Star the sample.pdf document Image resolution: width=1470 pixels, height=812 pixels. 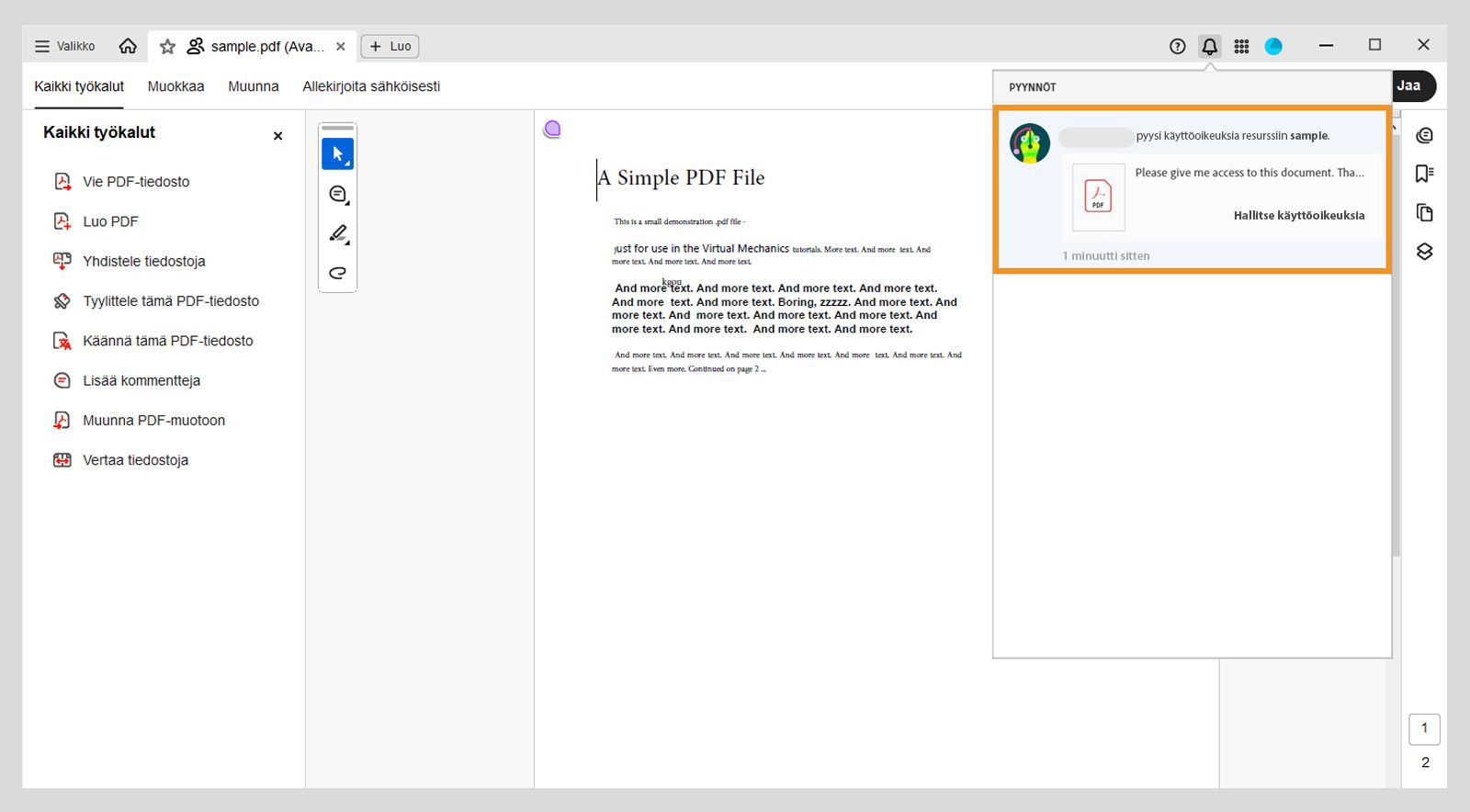(167, 46)
